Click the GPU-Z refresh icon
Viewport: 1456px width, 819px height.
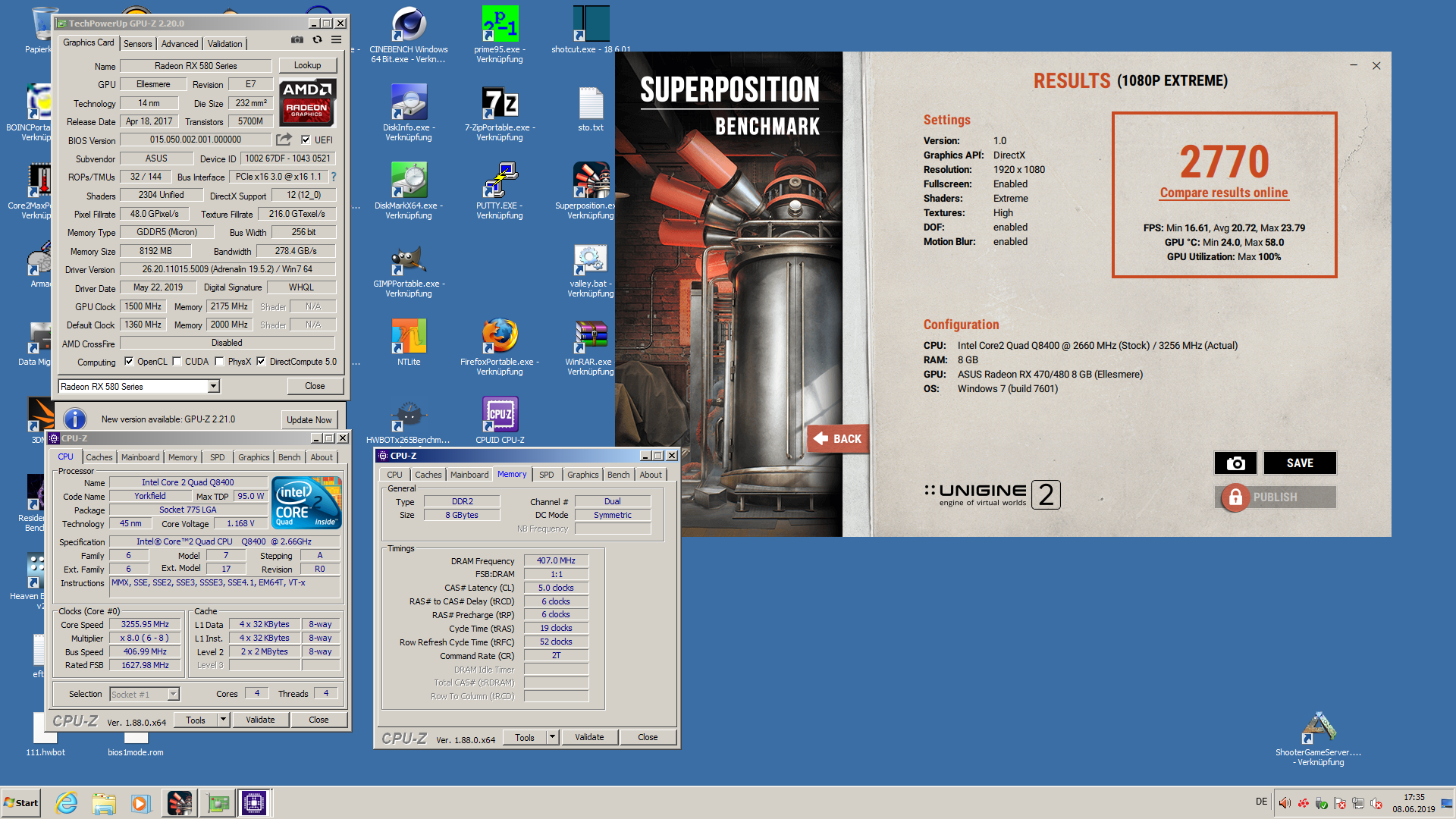click(317, 40)
